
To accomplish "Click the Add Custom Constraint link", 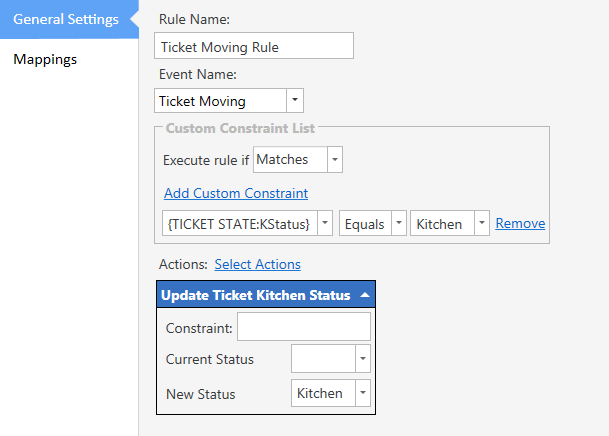I will (x=235, y=193).
